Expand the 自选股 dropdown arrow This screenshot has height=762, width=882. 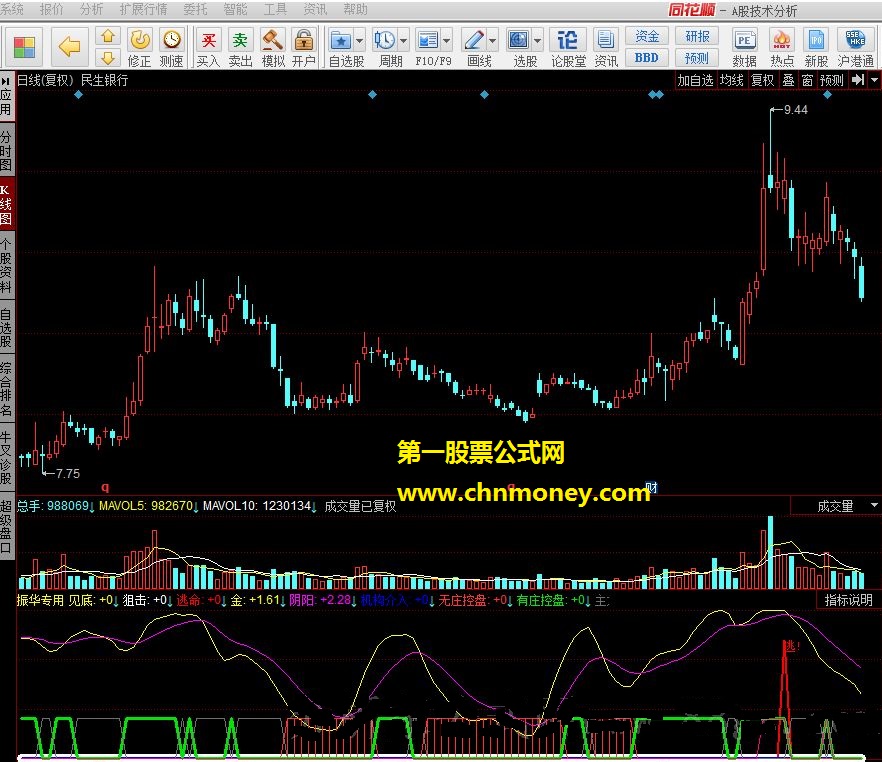(360, 40)
